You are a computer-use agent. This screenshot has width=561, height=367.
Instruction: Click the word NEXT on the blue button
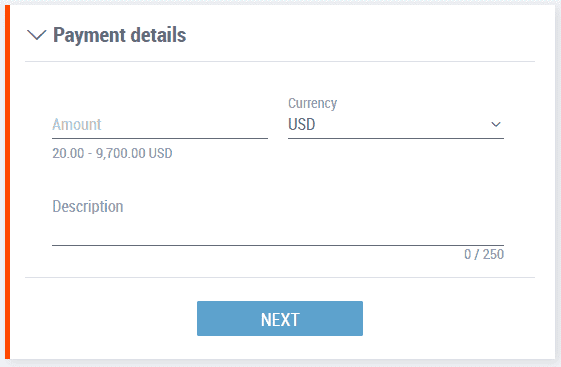(x=280, y=319)
